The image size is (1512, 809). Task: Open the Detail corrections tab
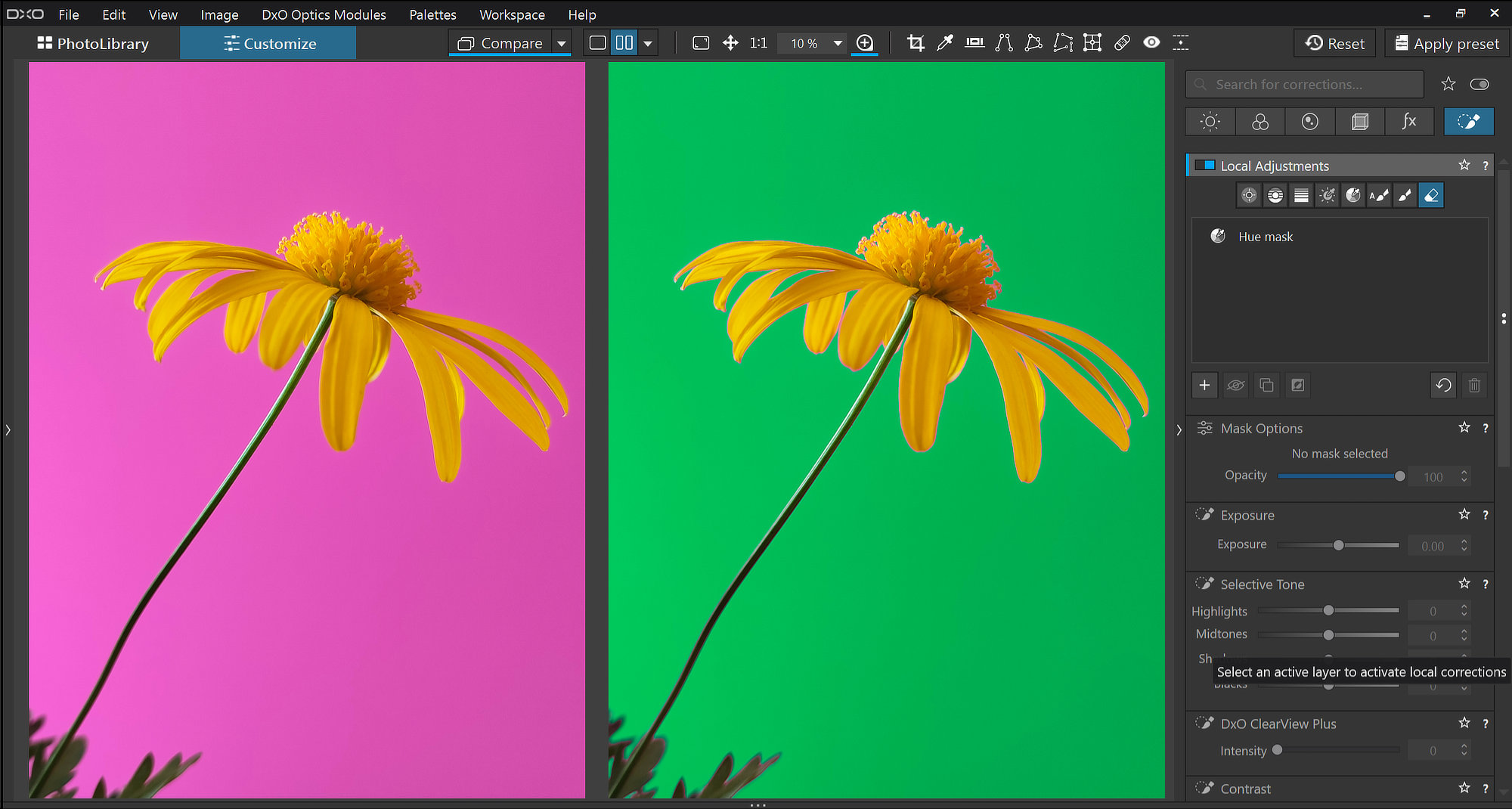1310,122
